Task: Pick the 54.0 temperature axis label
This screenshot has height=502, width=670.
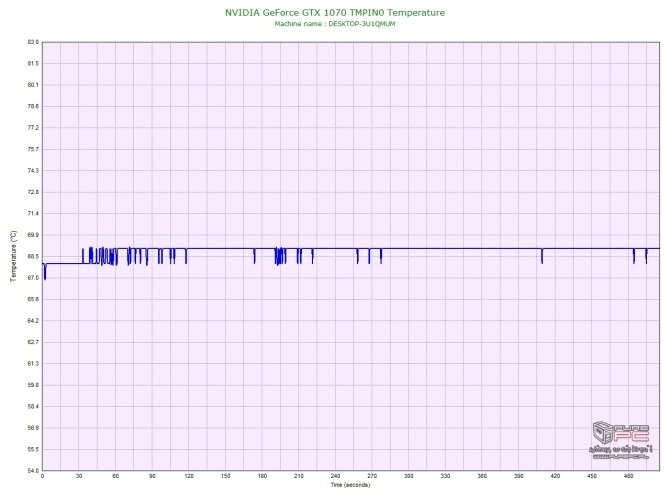Action: click(x=33, y=471)
